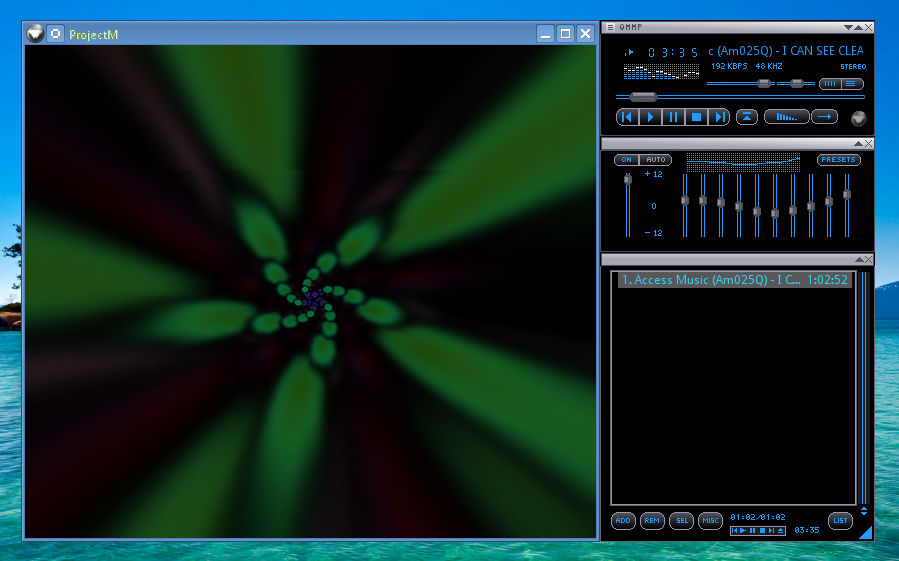Click the spectrum analyzer visualization in QMMP

(x=661, y=72)
